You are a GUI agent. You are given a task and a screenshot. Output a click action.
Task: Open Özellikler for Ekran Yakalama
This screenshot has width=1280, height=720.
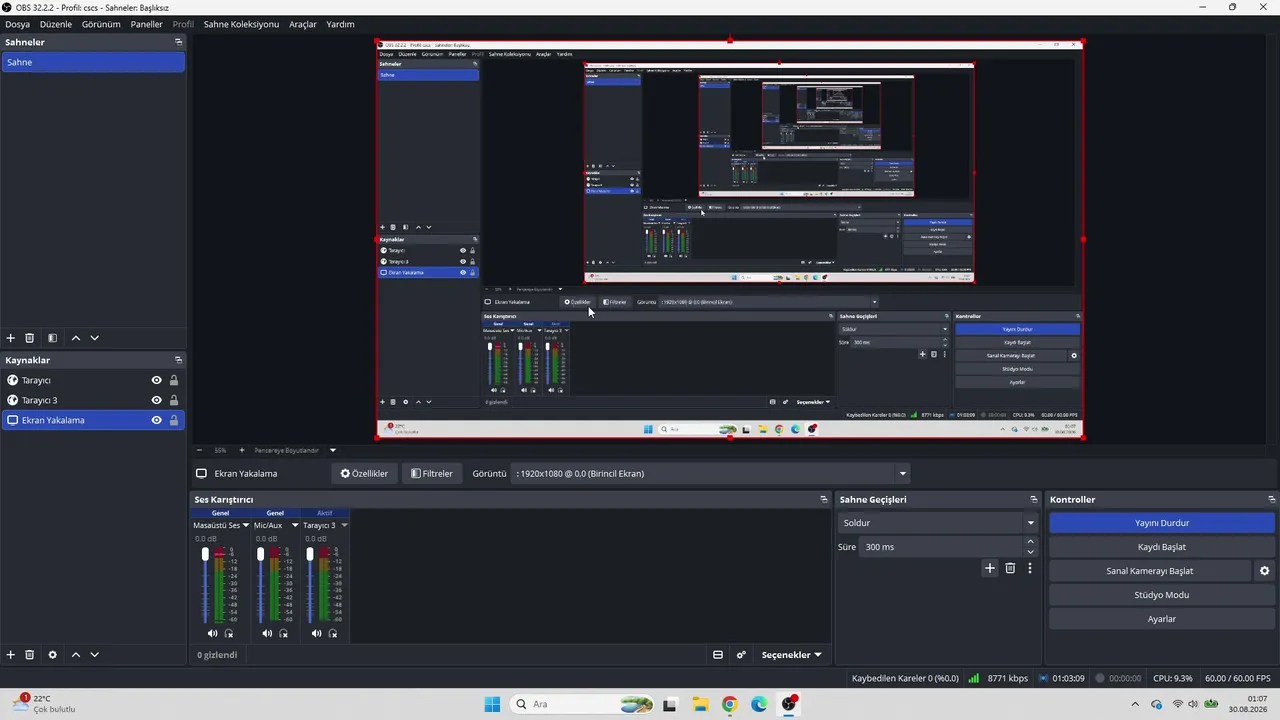[364, 473]
